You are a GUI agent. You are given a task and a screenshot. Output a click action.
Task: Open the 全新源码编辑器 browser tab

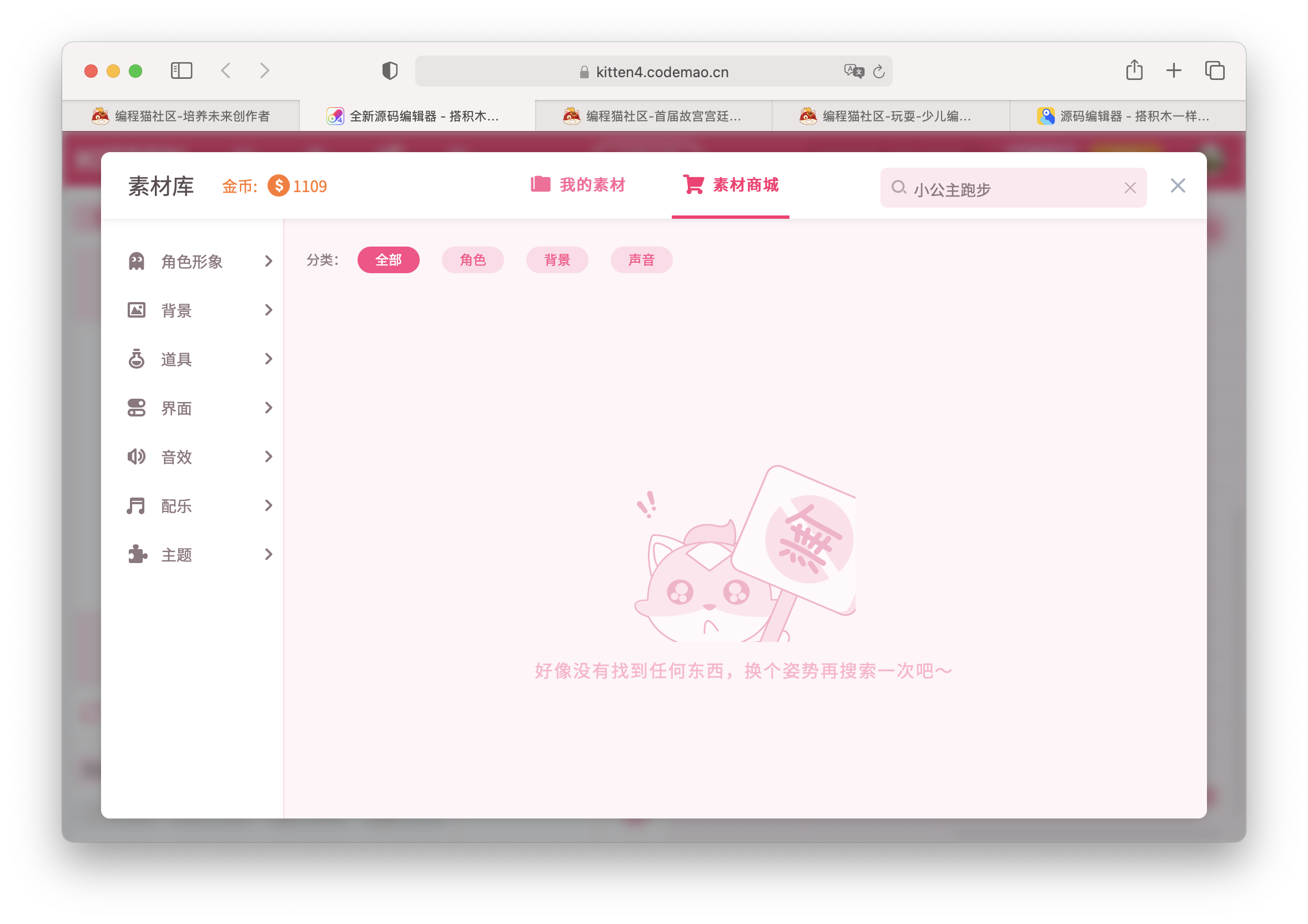click(417, 116)
